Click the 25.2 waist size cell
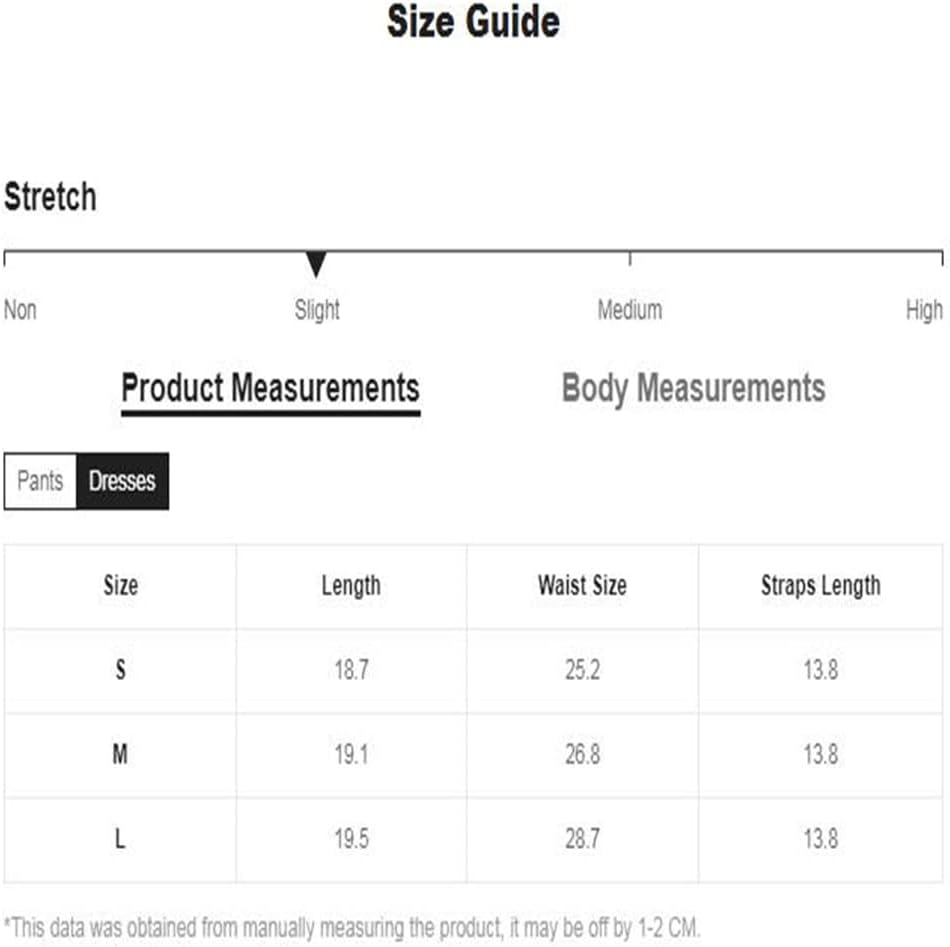The image size is (950, 947). 582,670
